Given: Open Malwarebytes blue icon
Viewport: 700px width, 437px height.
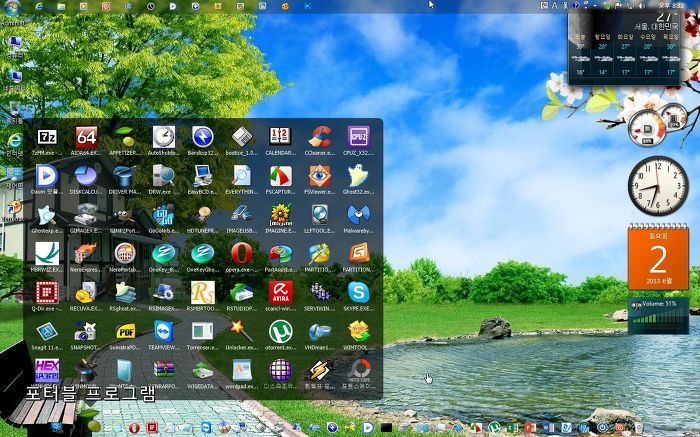Looking at the screenshot, I should point(359,215).
